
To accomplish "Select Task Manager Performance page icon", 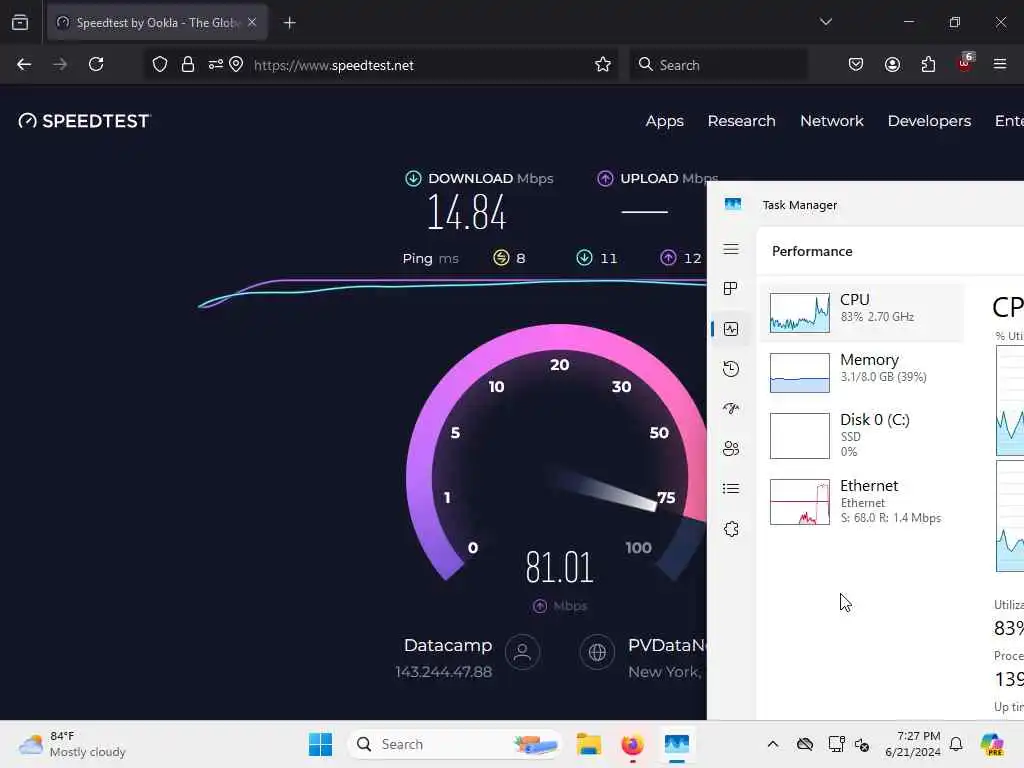I will 731,328.
